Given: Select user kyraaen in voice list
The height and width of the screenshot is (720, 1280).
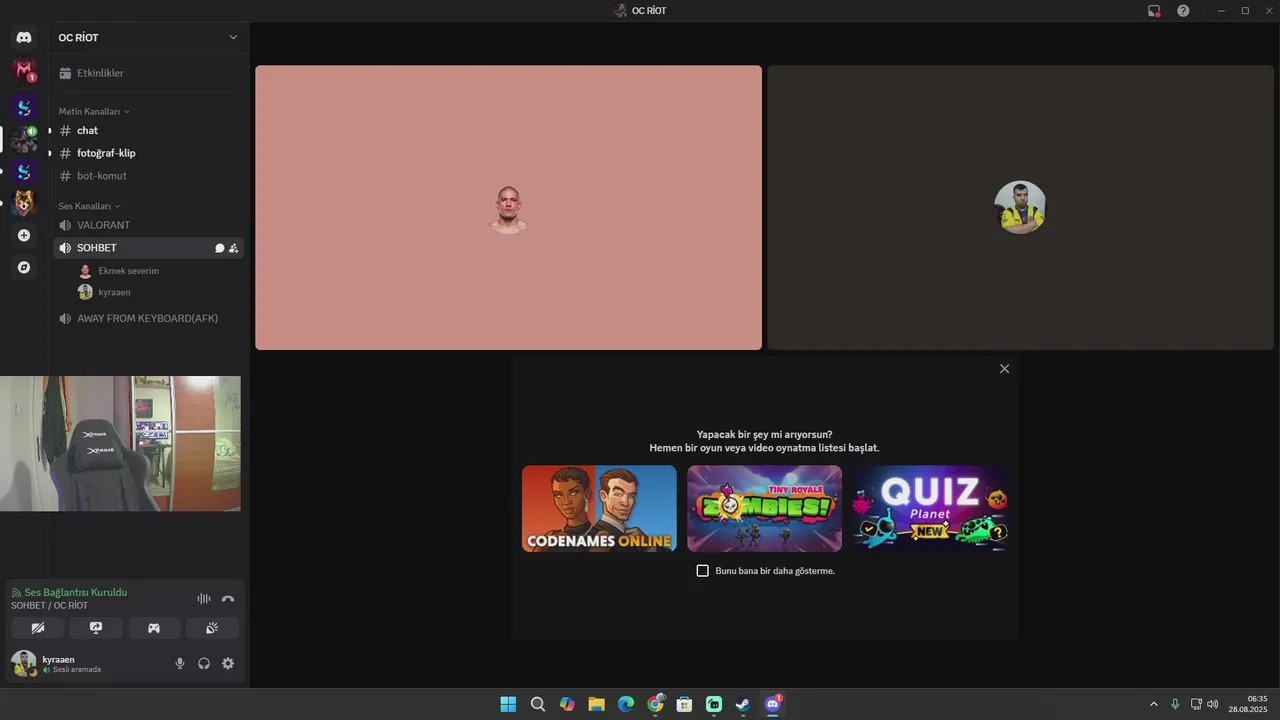Looking at the screenshot, I should coord(158,292).
